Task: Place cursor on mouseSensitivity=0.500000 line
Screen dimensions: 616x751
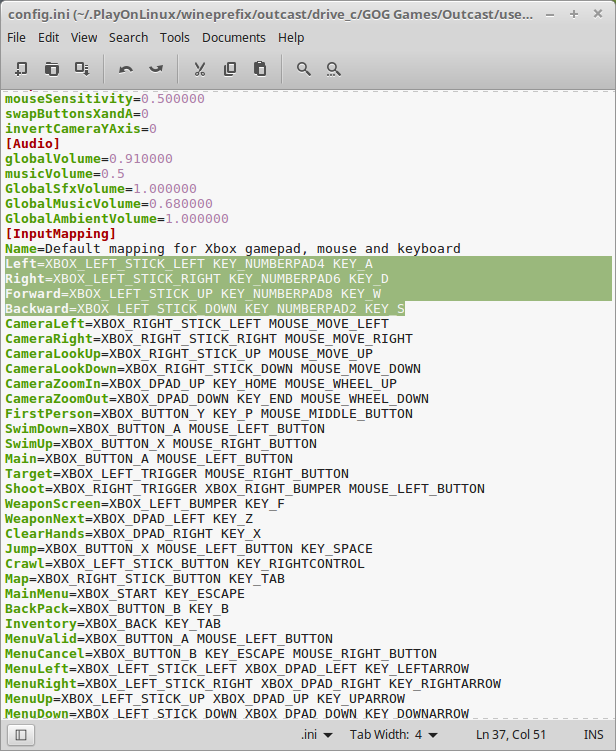Action: click(105, 99)
